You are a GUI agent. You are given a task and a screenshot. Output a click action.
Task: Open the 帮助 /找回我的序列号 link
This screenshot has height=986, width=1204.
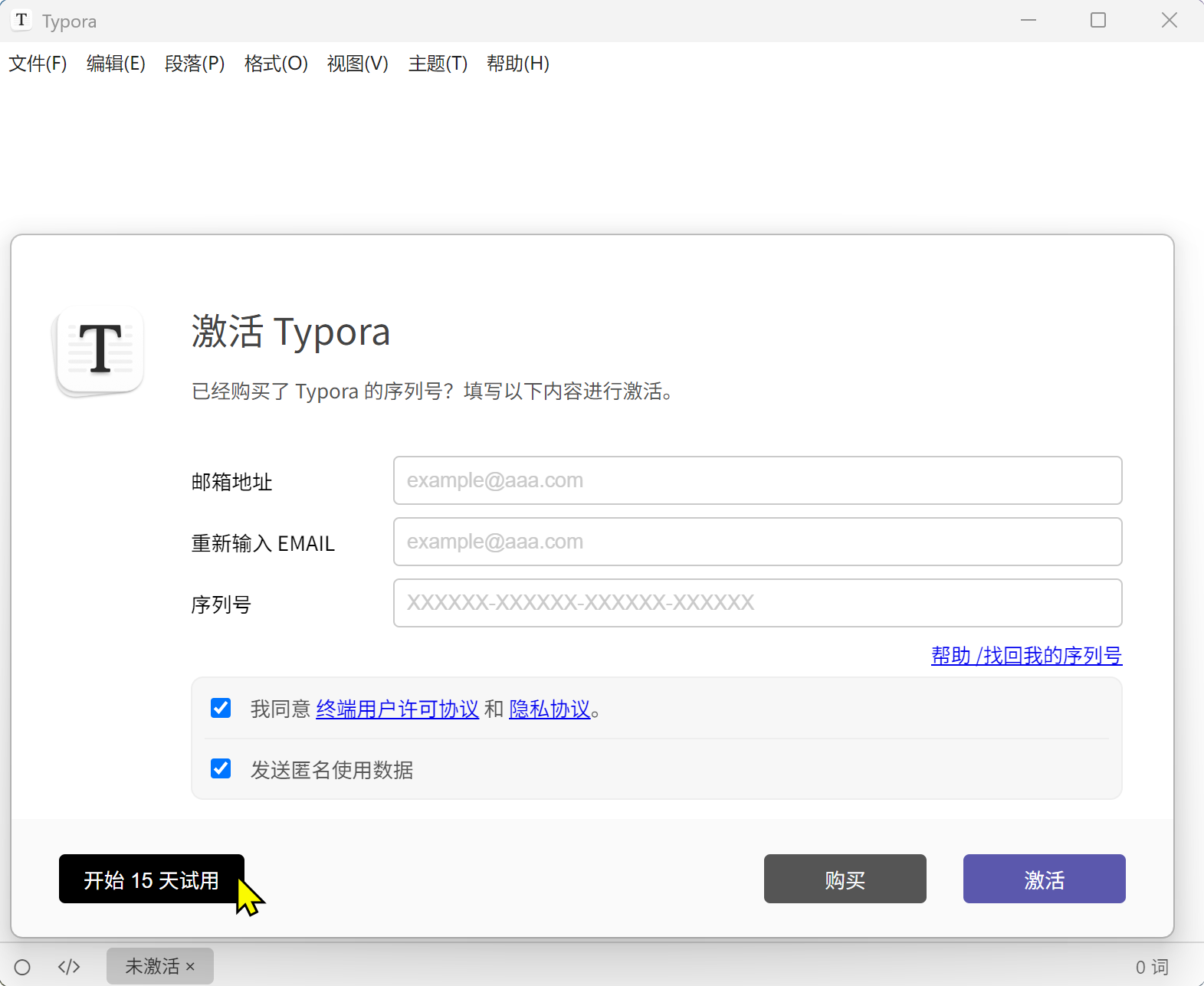[1026, 656]
